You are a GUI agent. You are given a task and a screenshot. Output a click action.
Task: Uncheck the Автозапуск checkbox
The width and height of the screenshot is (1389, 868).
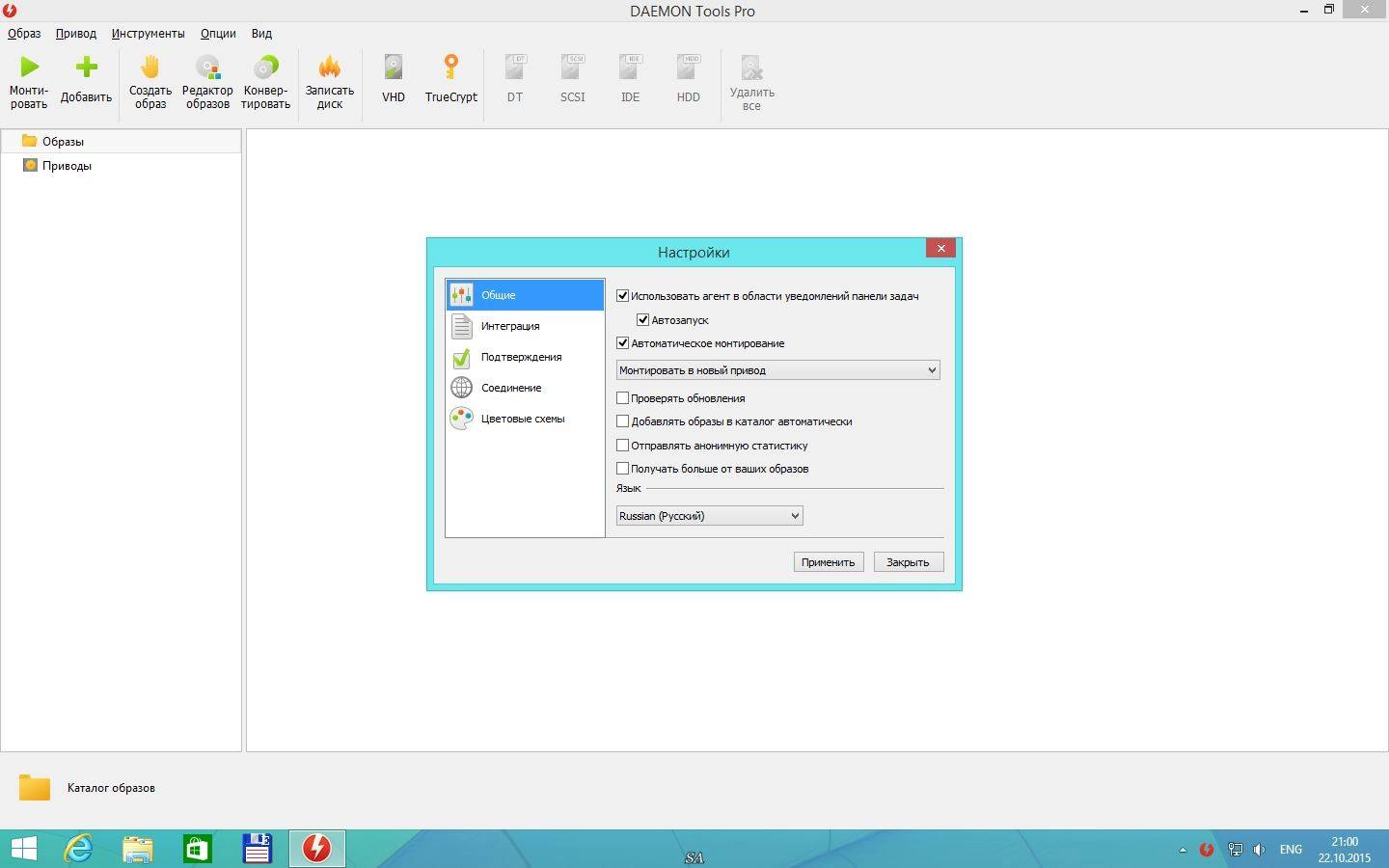(x=642, y=319)
